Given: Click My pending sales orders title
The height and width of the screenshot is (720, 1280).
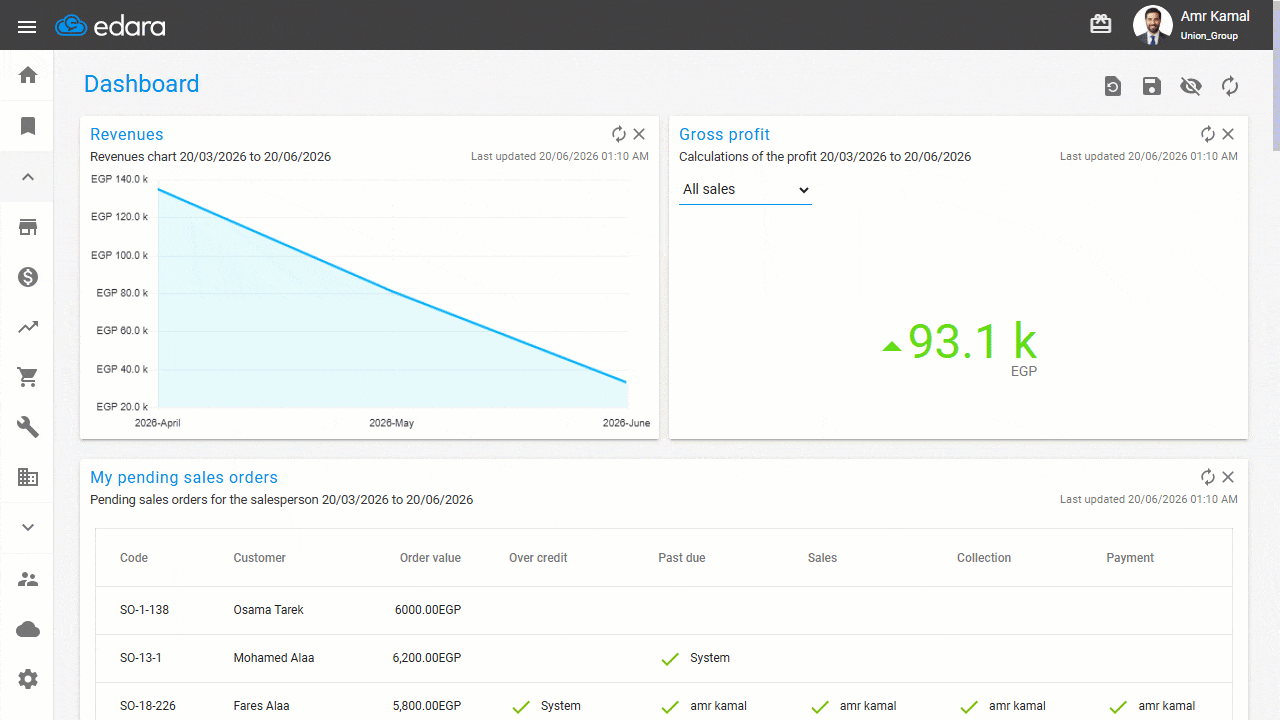Looking at the screenshot, I should [184, 478].
